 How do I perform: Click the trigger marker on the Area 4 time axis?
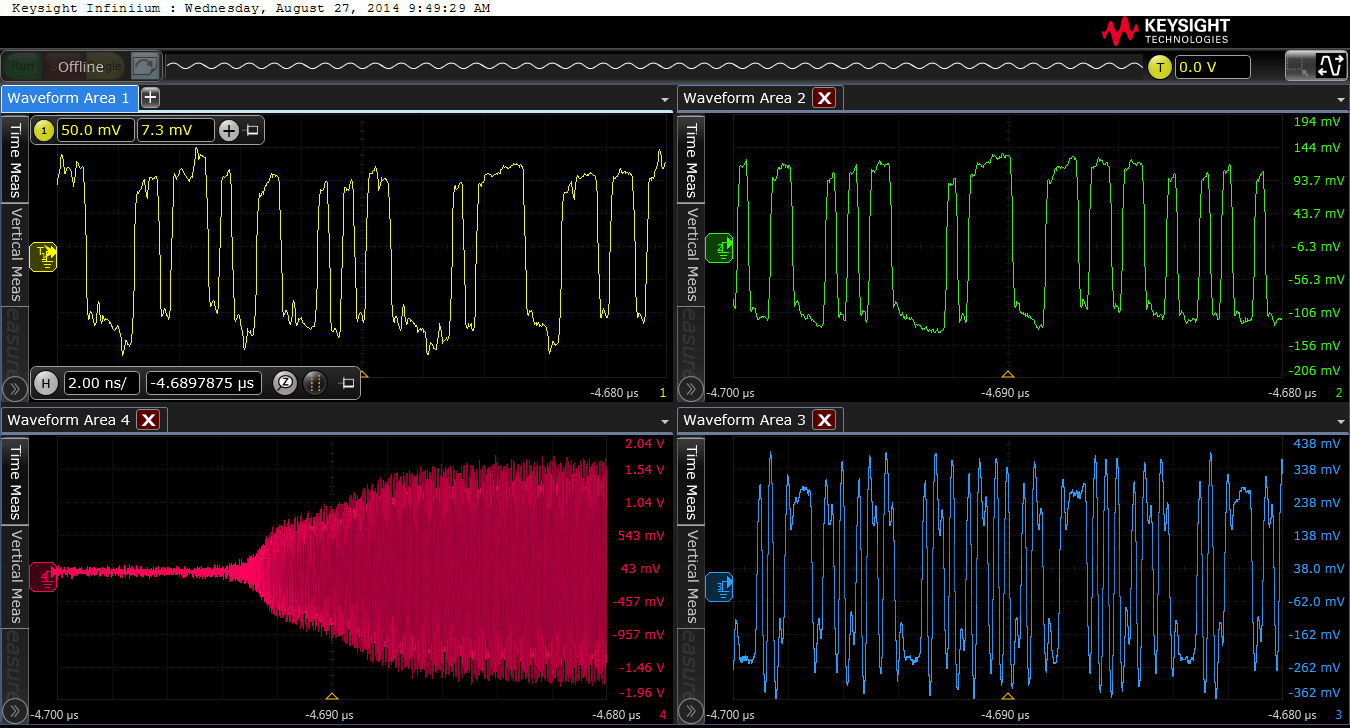pos(332,696)
